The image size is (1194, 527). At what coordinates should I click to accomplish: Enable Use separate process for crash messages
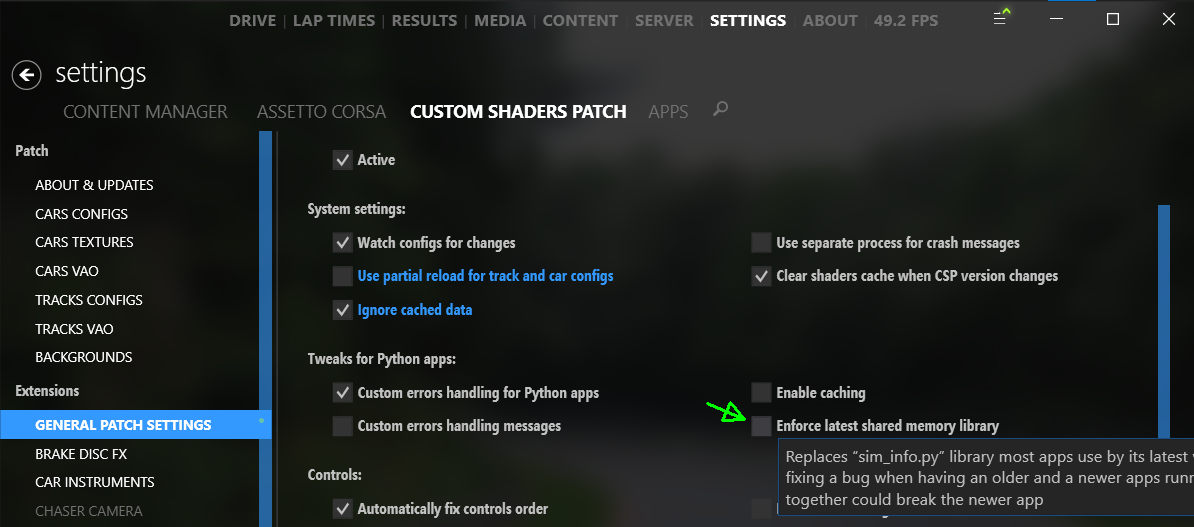click(x=762, y=243)
